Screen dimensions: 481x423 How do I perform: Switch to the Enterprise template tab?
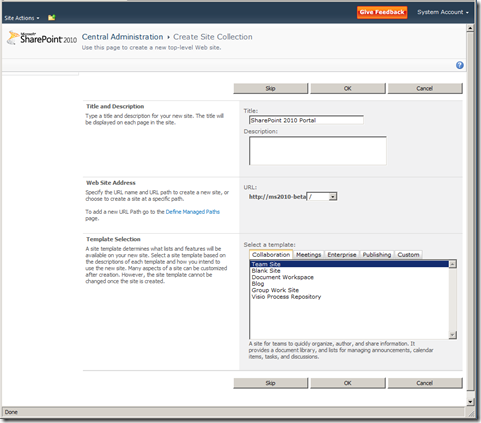coord(342,255)
